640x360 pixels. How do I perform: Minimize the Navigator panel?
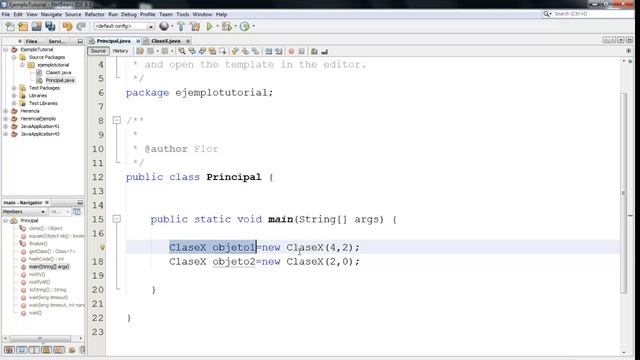(80, 202)
